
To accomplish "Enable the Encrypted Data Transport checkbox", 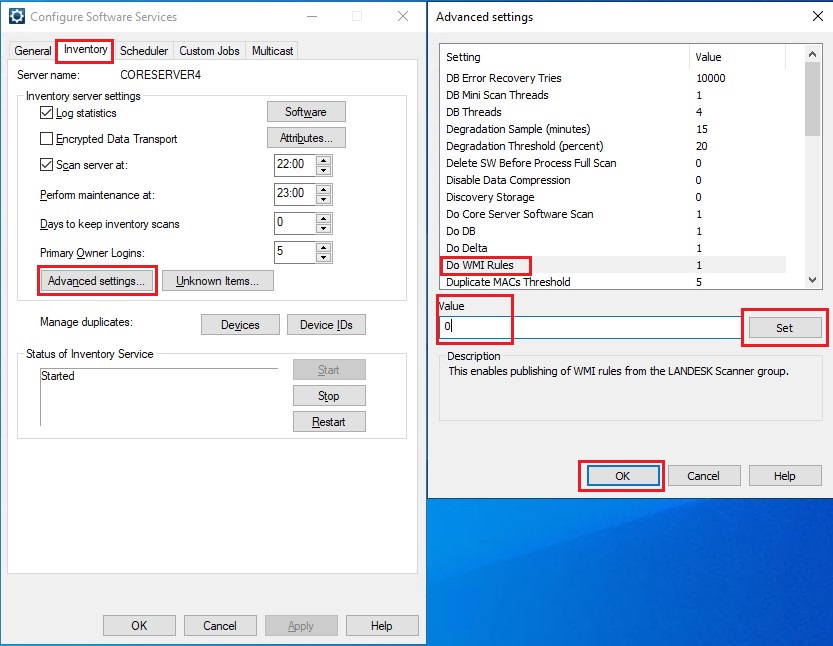I will tap(46, 139).
